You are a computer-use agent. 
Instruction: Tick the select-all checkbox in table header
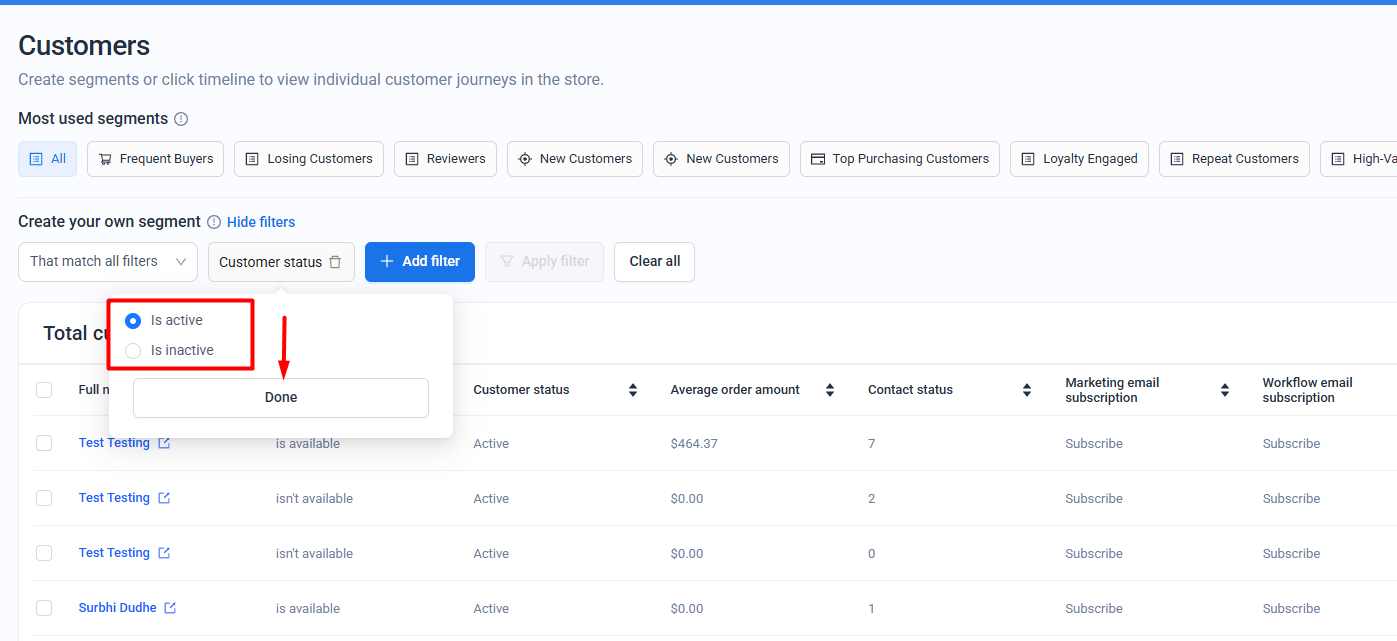(x=44, y=390)
